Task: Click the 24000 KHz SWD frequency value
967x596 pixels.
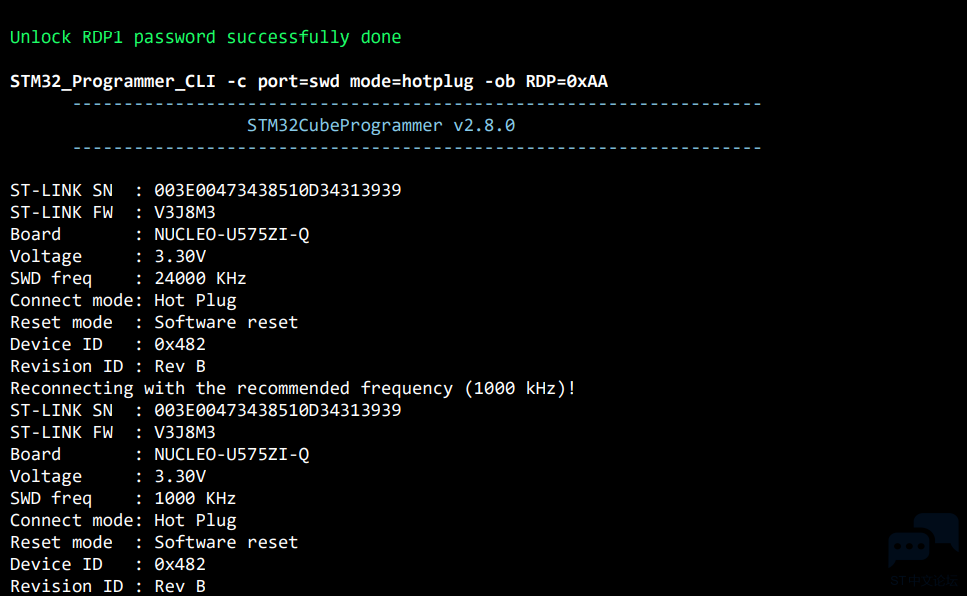Action: click(200, 278)
